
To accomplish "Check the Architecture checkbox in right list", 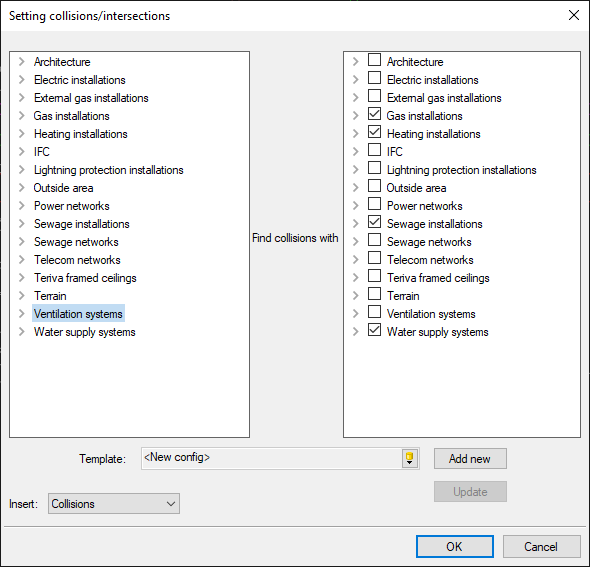I will pyautogui.click(x=374, y=60).
